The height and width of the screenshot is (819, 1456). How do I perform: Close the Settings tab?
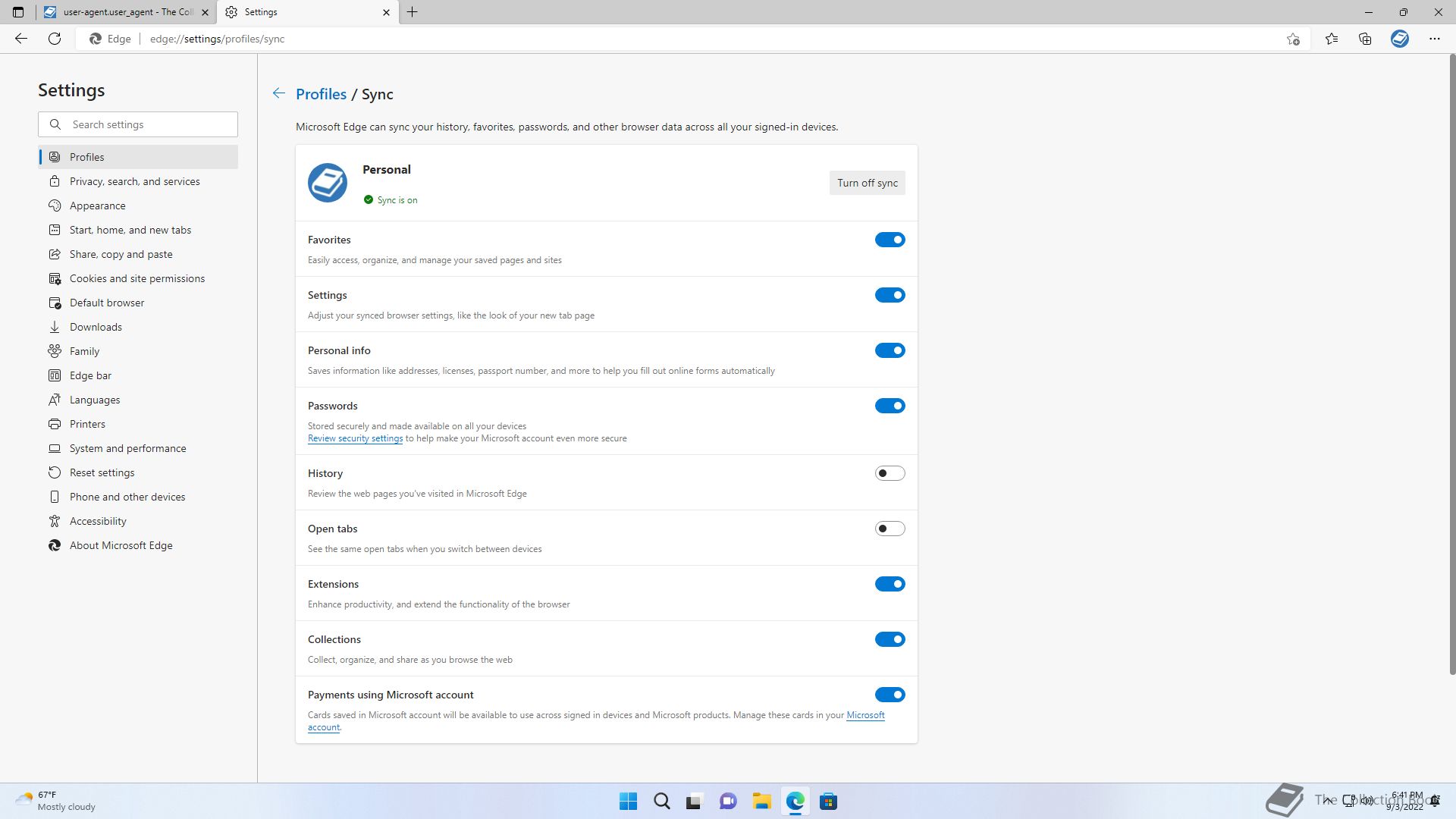[386, 12]
